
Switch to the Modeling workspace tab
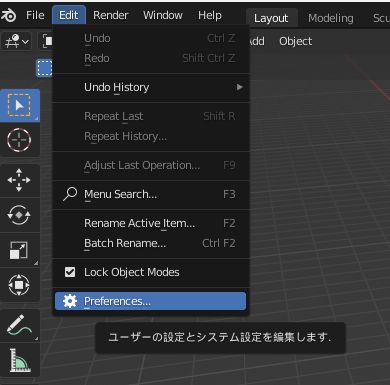[x=331, y=18]
